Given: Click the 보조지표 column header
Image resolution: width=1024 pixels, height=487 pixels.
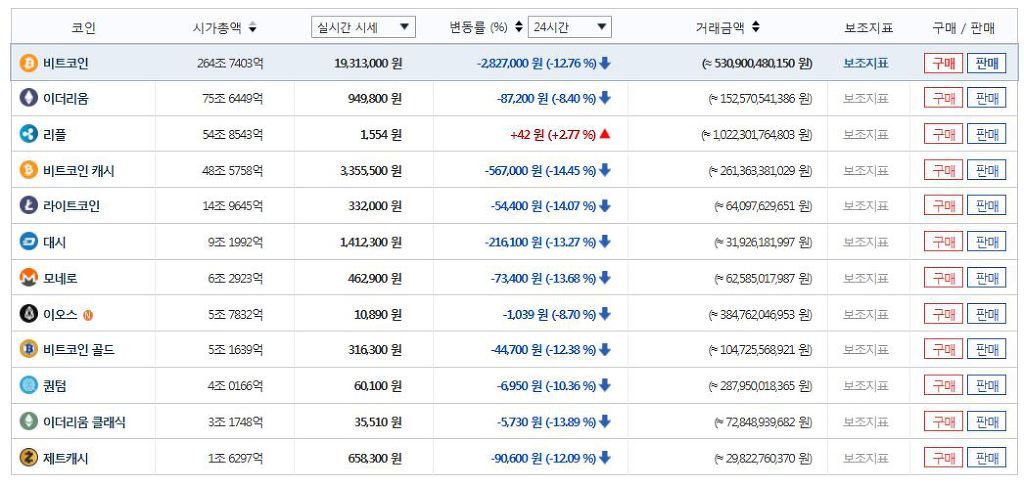Looking at the screenshot, I should [869, 27].
